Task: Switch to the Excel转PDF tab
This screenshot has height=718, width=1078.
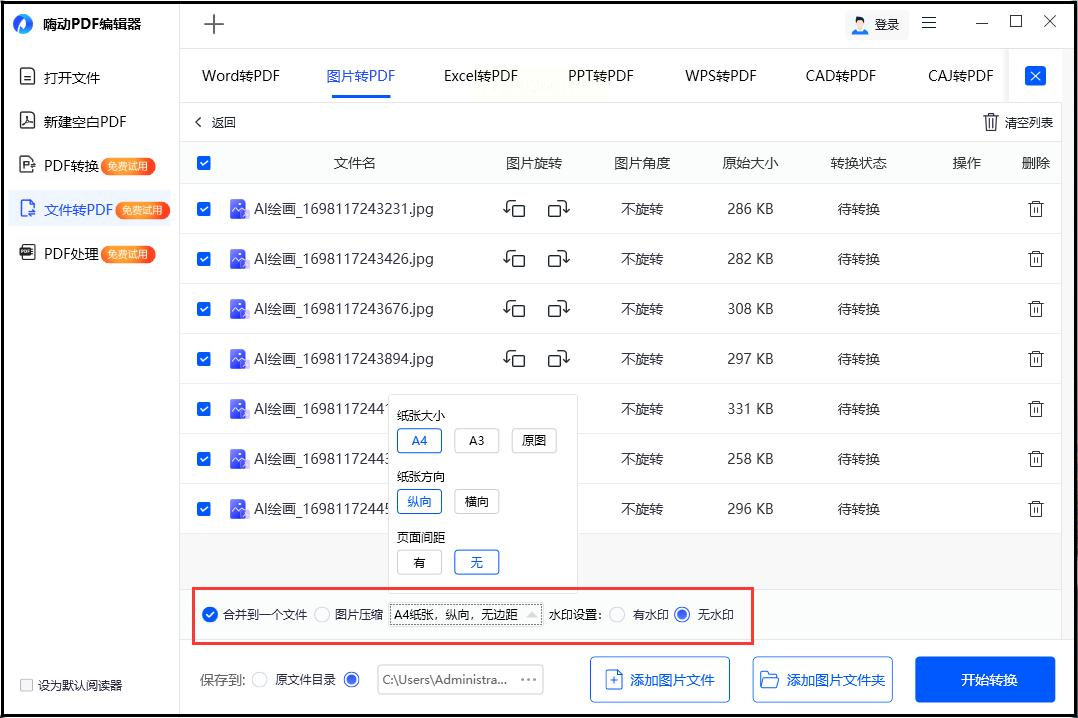Action: 481,76
